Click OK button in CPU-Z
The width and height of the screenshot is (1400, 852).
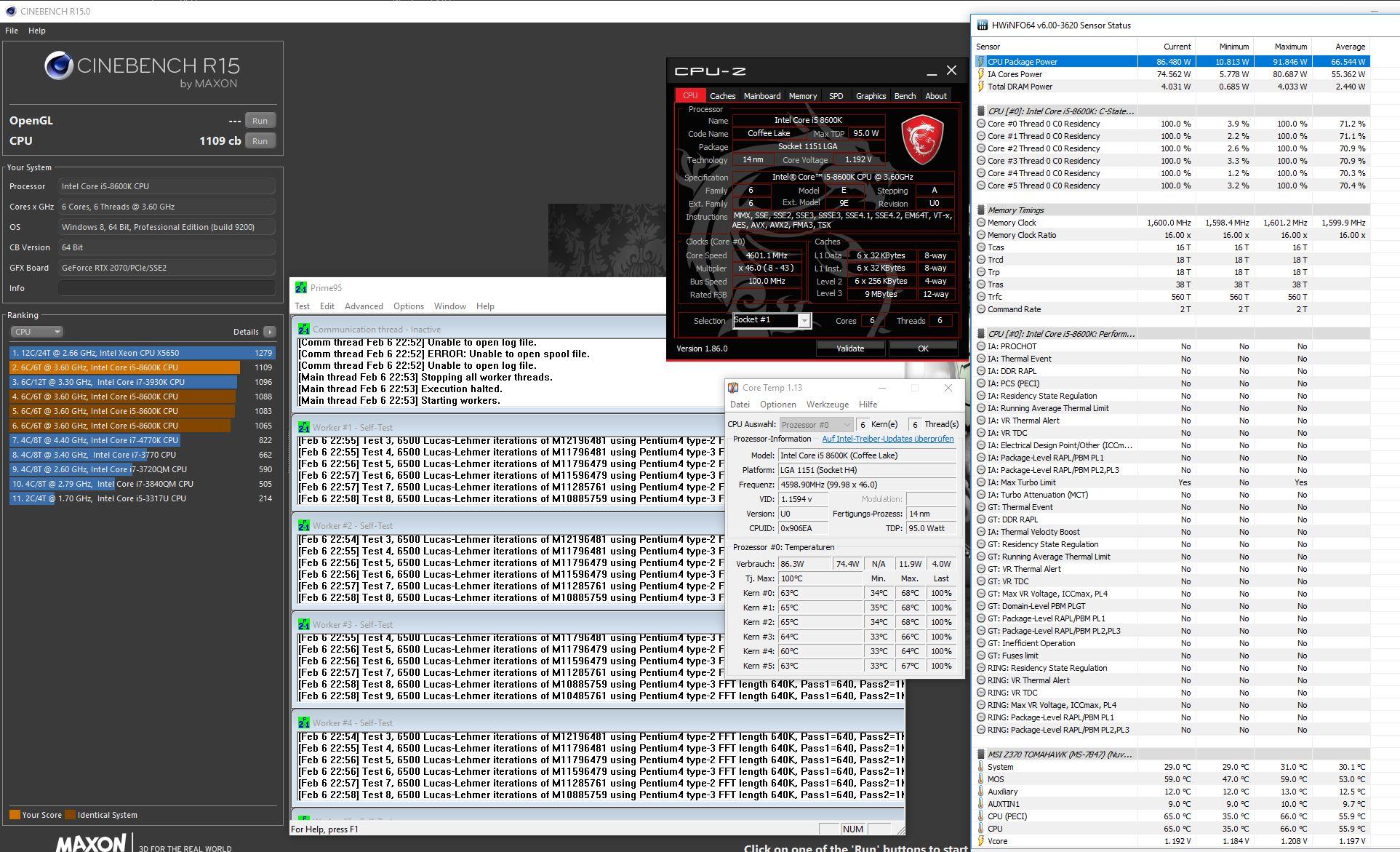923,349
